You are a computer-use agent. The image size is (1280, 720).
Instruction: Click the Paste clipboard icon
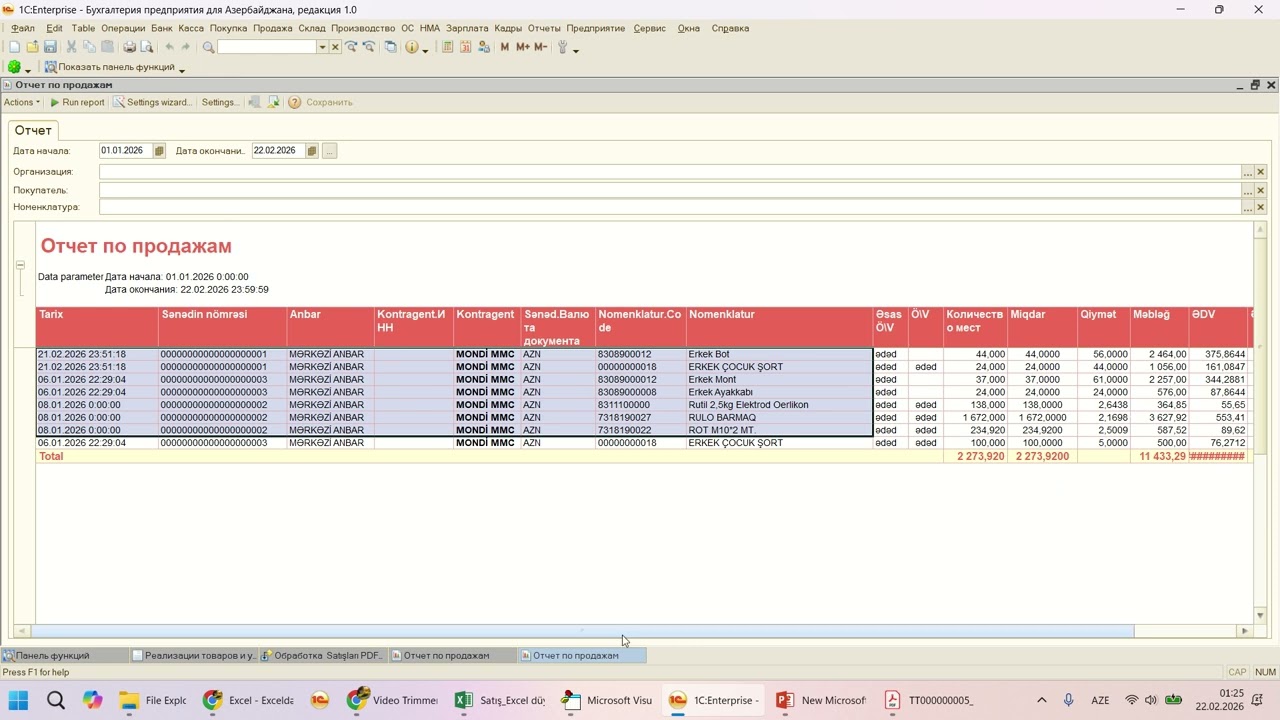point(107,47)
